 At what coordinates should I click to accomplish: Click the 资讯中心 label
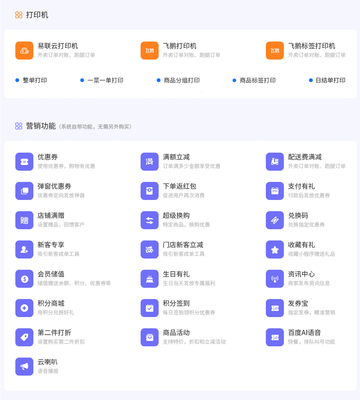coord(301,274)
